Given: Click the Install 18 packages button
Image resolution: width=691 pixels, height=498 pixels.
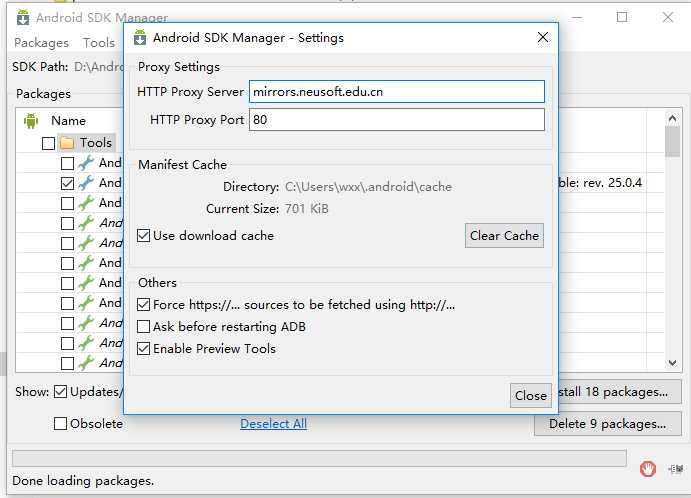Looking at the screenshot, I should (620, 392).
